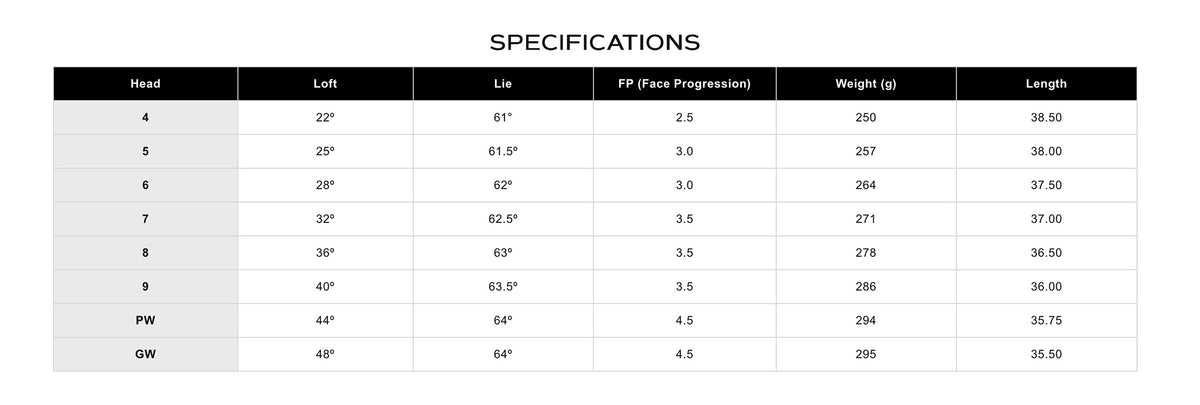
Task: Select the 4 iron head cell
Action: [146, 118]
